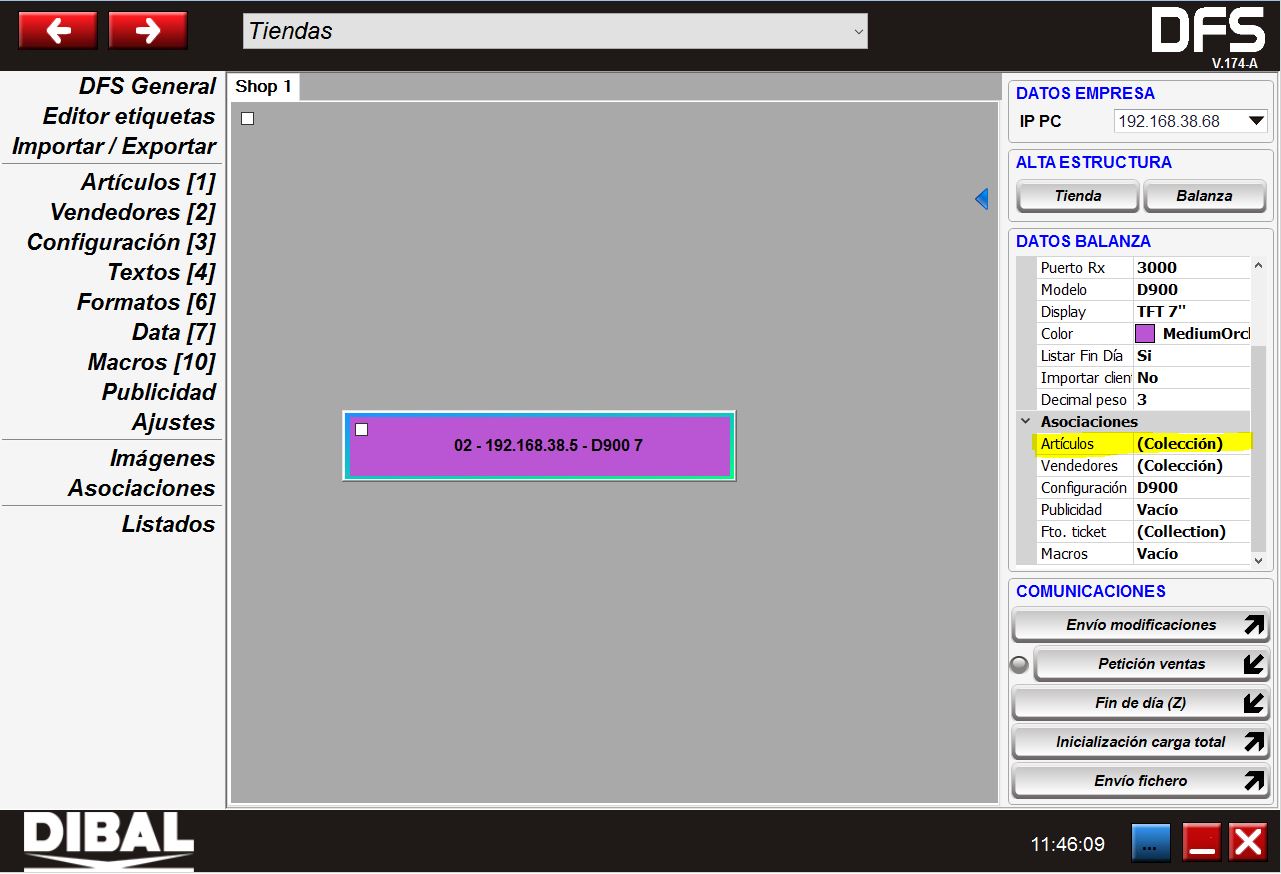
Task: Select Importar clientes value No
Action: (1192, 378)
